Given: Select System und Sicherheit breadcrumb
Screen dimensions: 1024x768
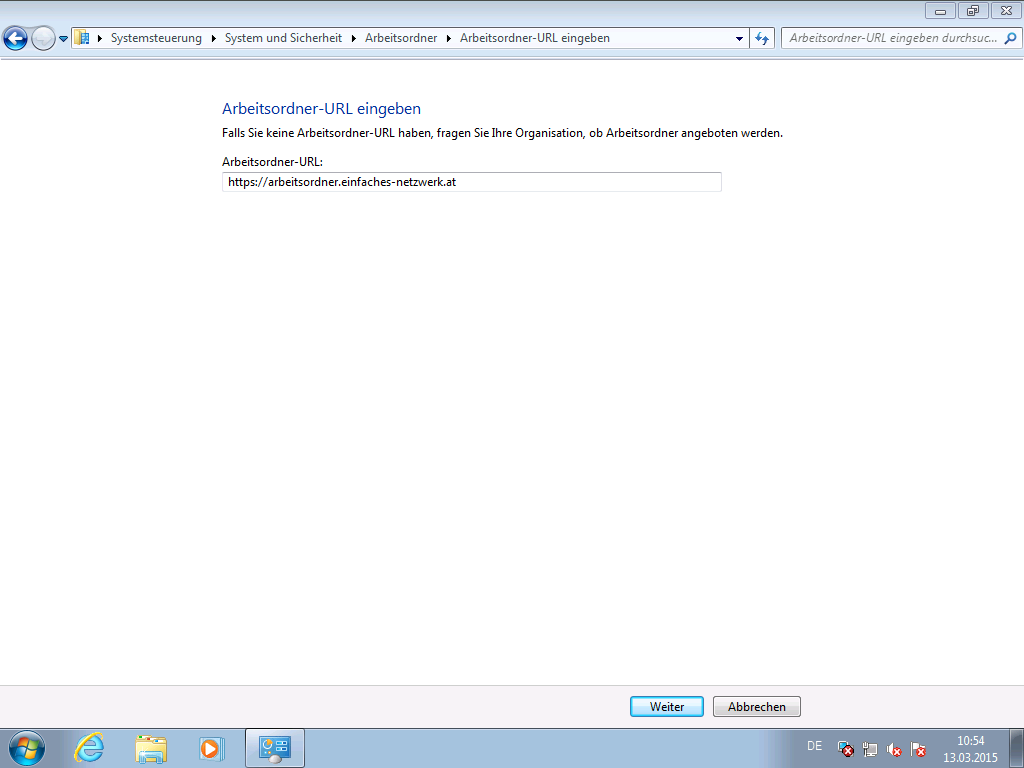Looking at the screenshot, I should point(283,38).
